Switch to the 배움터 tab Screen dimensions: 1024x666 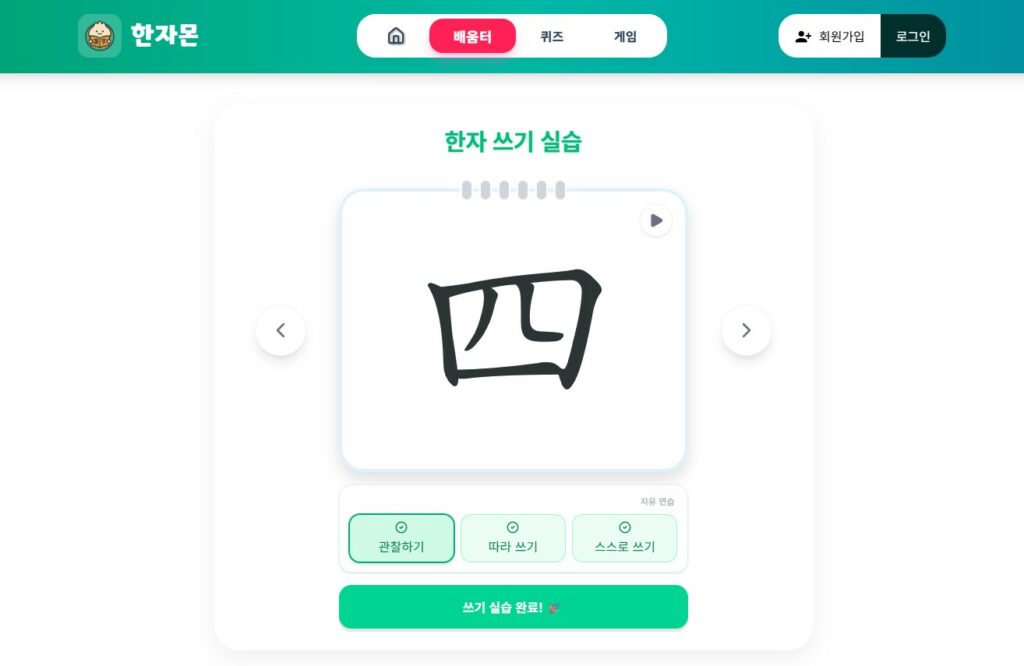point(472,37)
